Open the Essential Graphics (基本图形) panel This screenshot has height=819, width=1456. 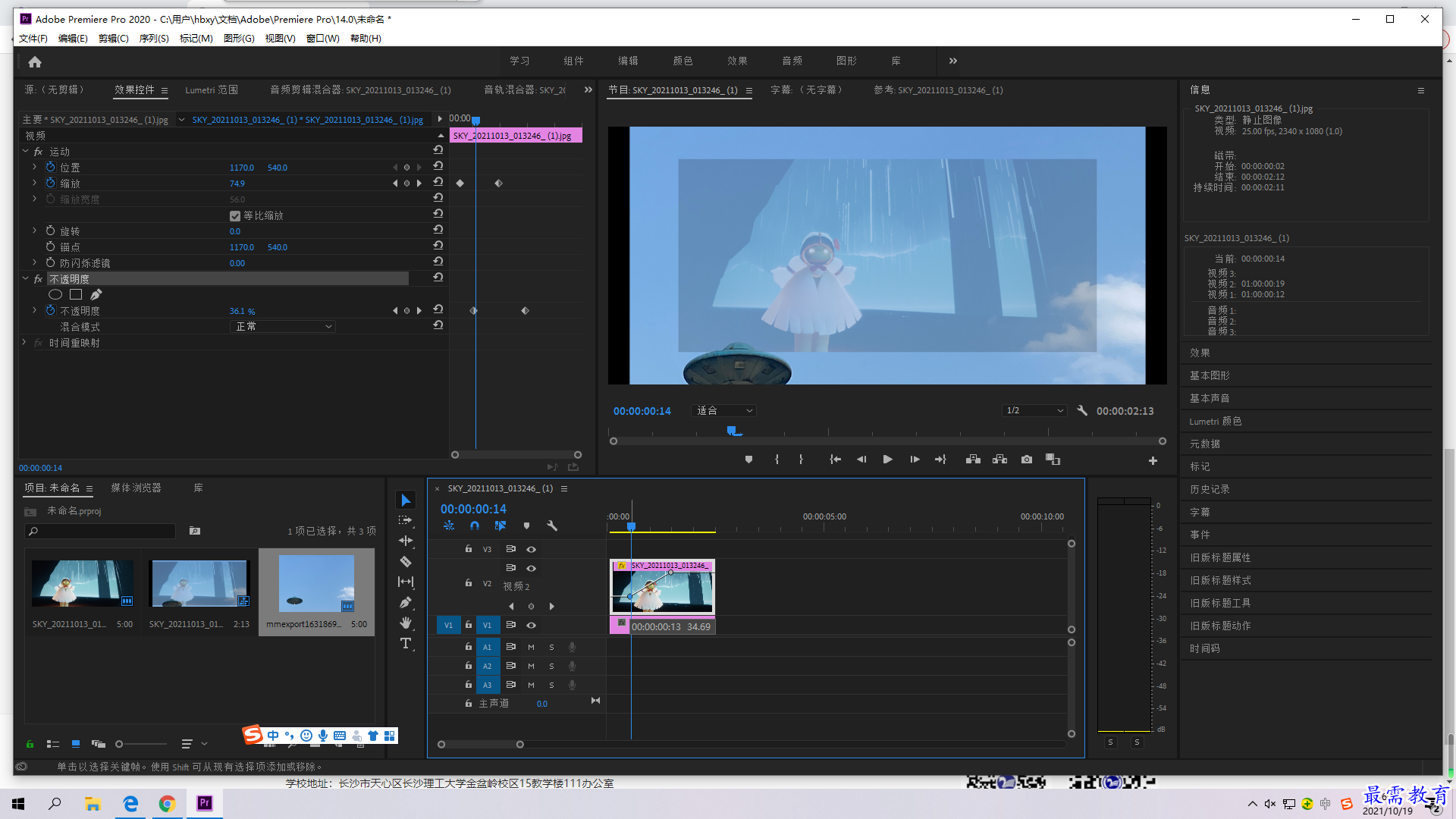1210,375
